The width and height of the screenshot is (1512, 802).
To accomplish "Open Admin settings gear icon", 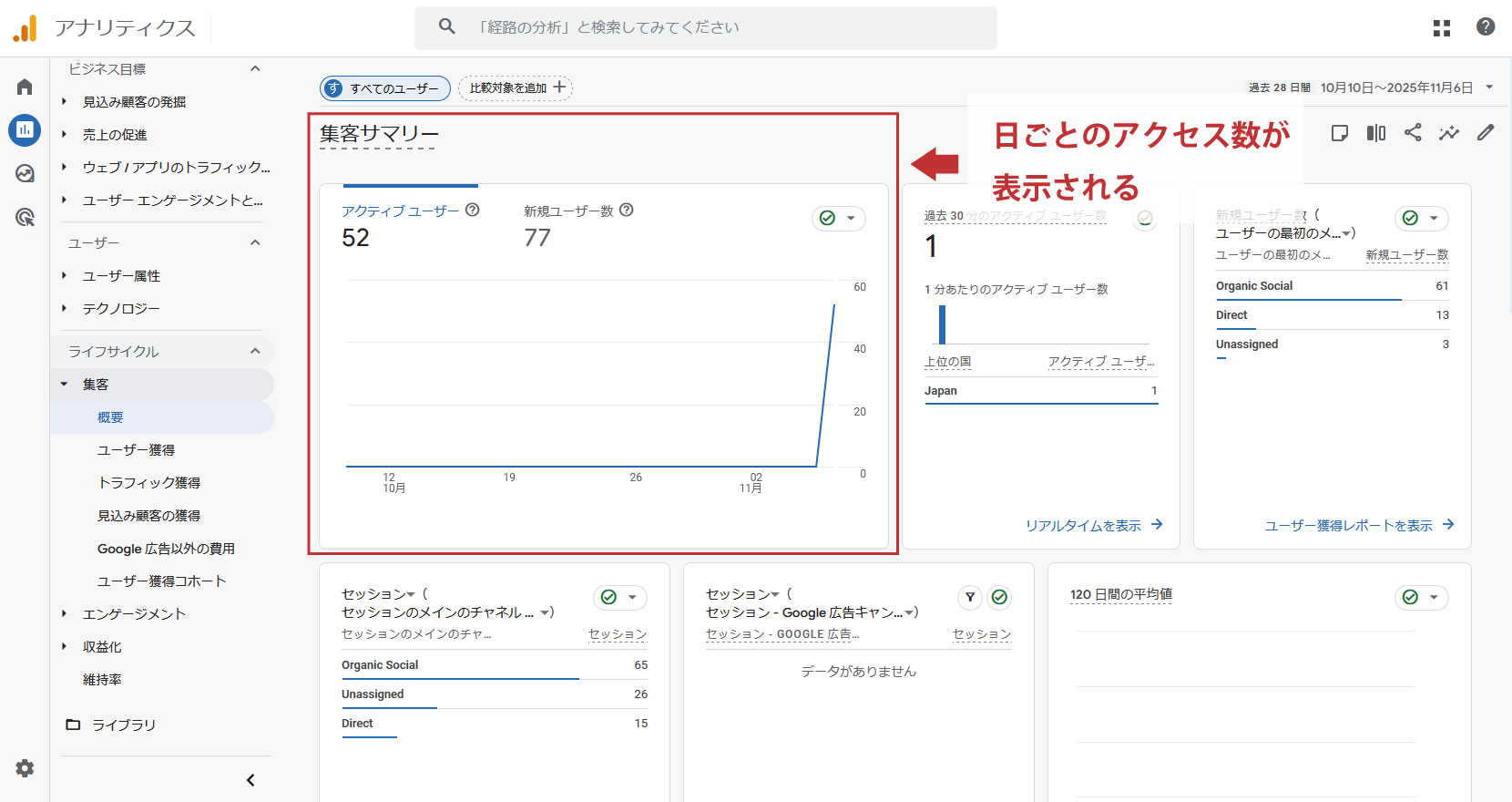I will click(x=25, y=768).
